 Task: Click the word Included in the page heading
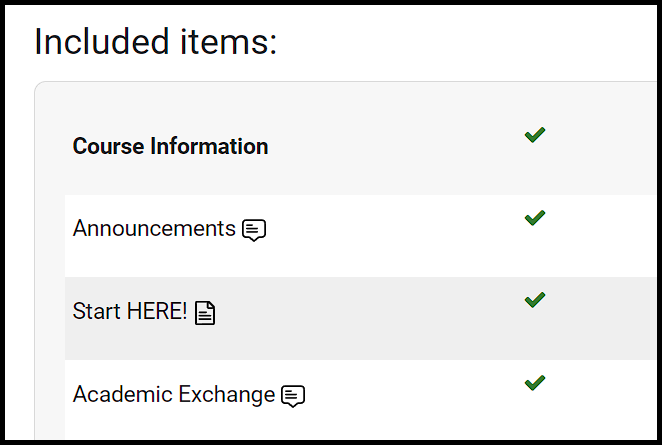tap(102, 41)
